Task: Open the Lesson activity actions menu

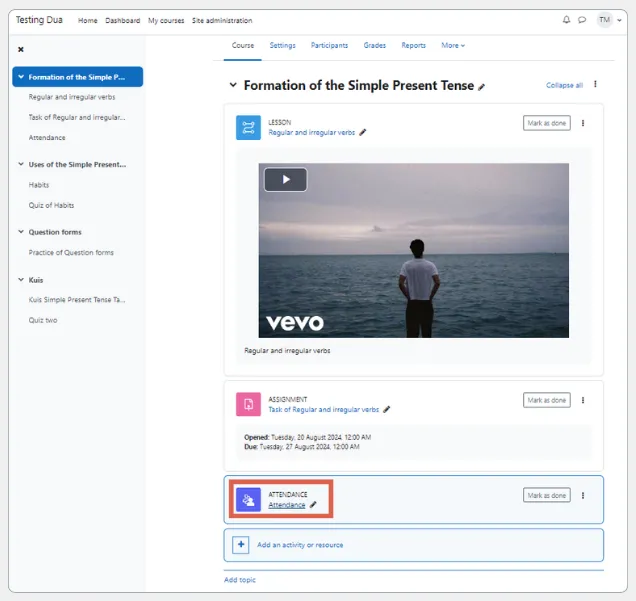Action: coord(583,123)
